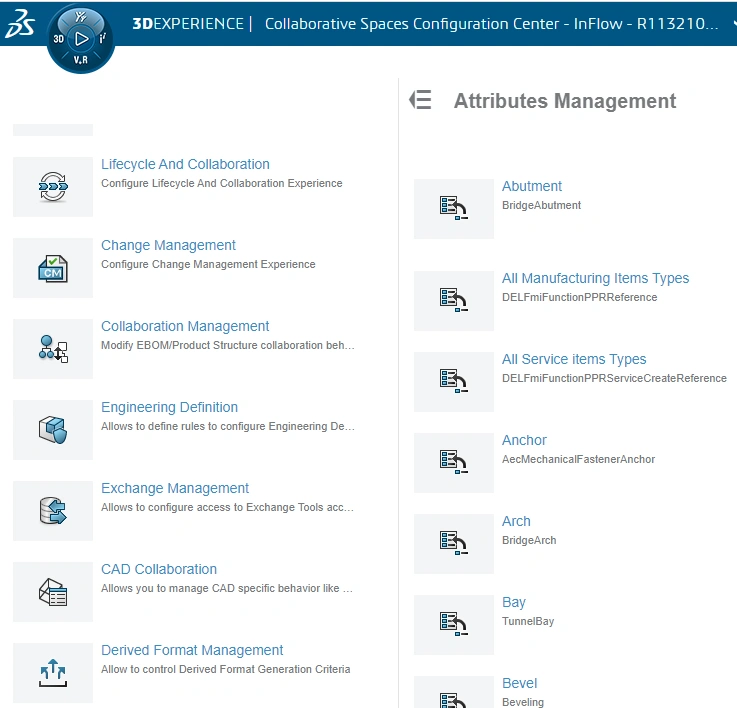
Task: Click the Attributes Management heading
Action: point(565,101)
